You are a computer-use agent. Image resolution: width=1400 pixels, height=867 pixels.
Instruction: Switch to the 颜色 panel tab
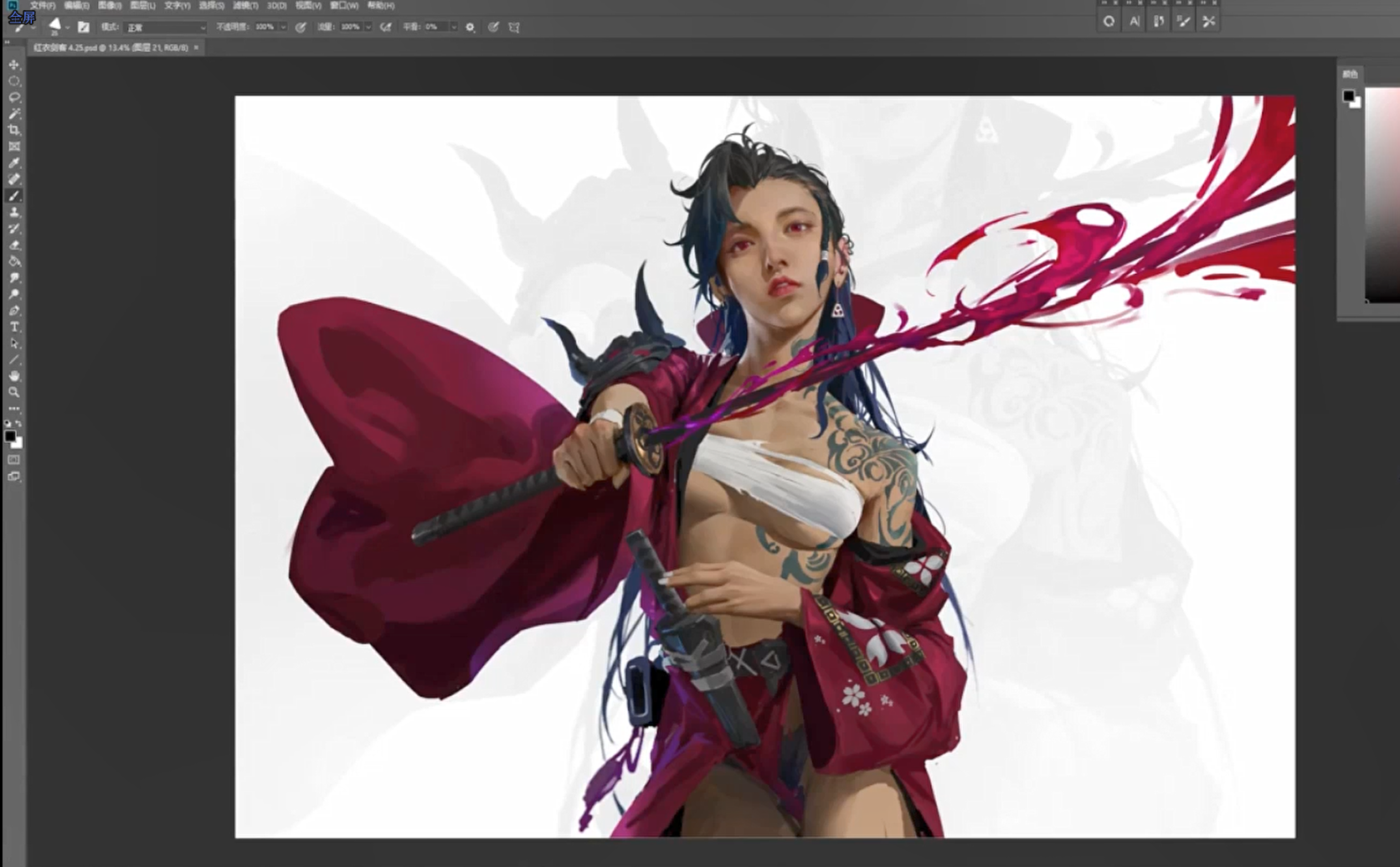[x=1350, y=75]
